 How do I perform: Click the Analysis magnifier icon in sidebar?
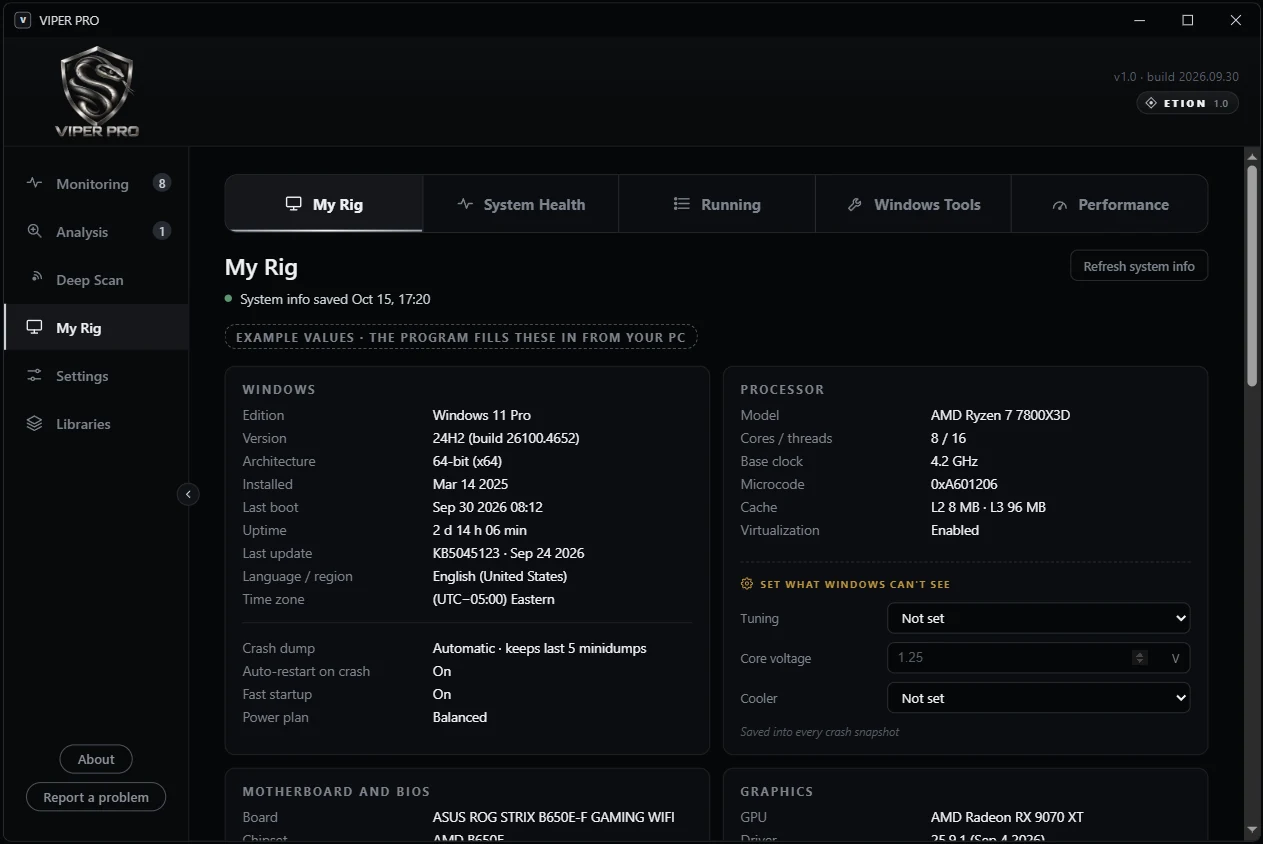35,231
